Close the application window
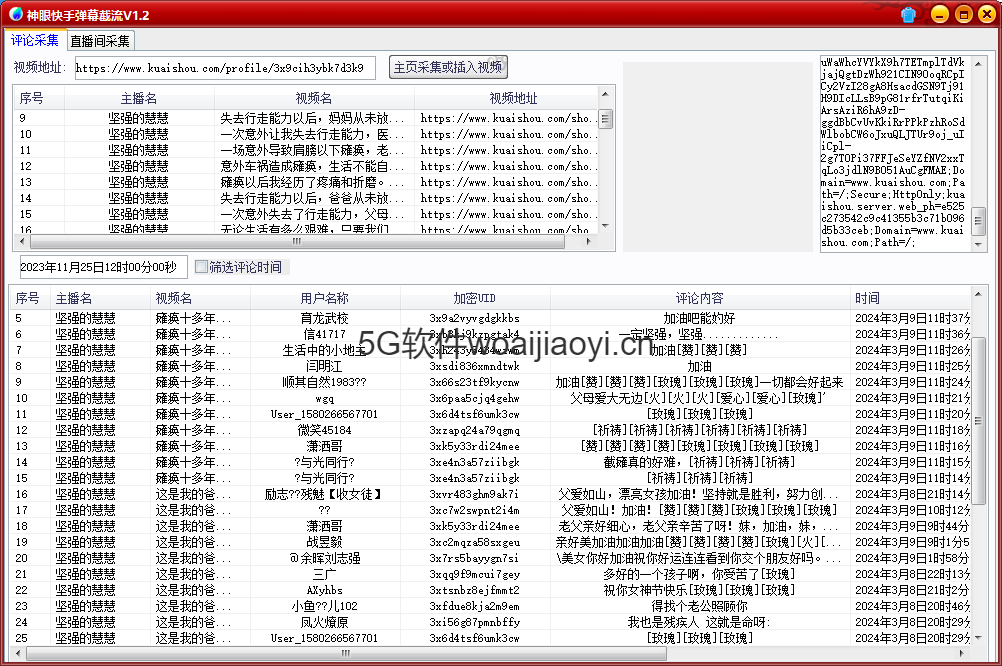 [987, 15]
